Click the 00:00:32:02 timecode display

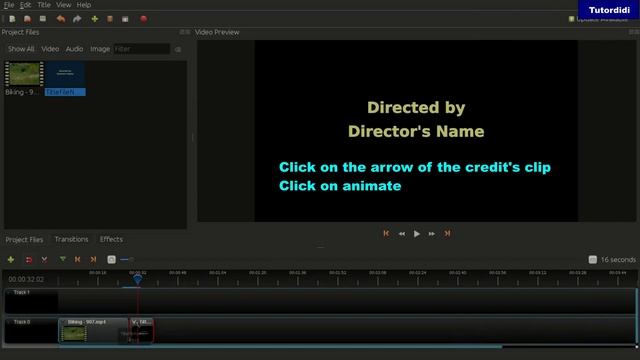26,279
